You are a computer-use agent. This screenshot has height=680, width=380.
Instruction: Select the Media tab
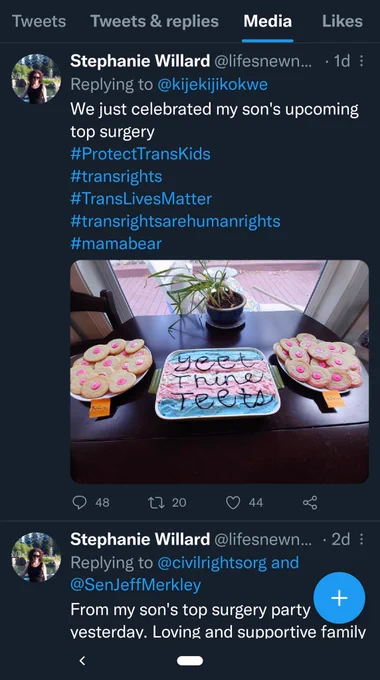pyautogui.click(x=268, y=21)
